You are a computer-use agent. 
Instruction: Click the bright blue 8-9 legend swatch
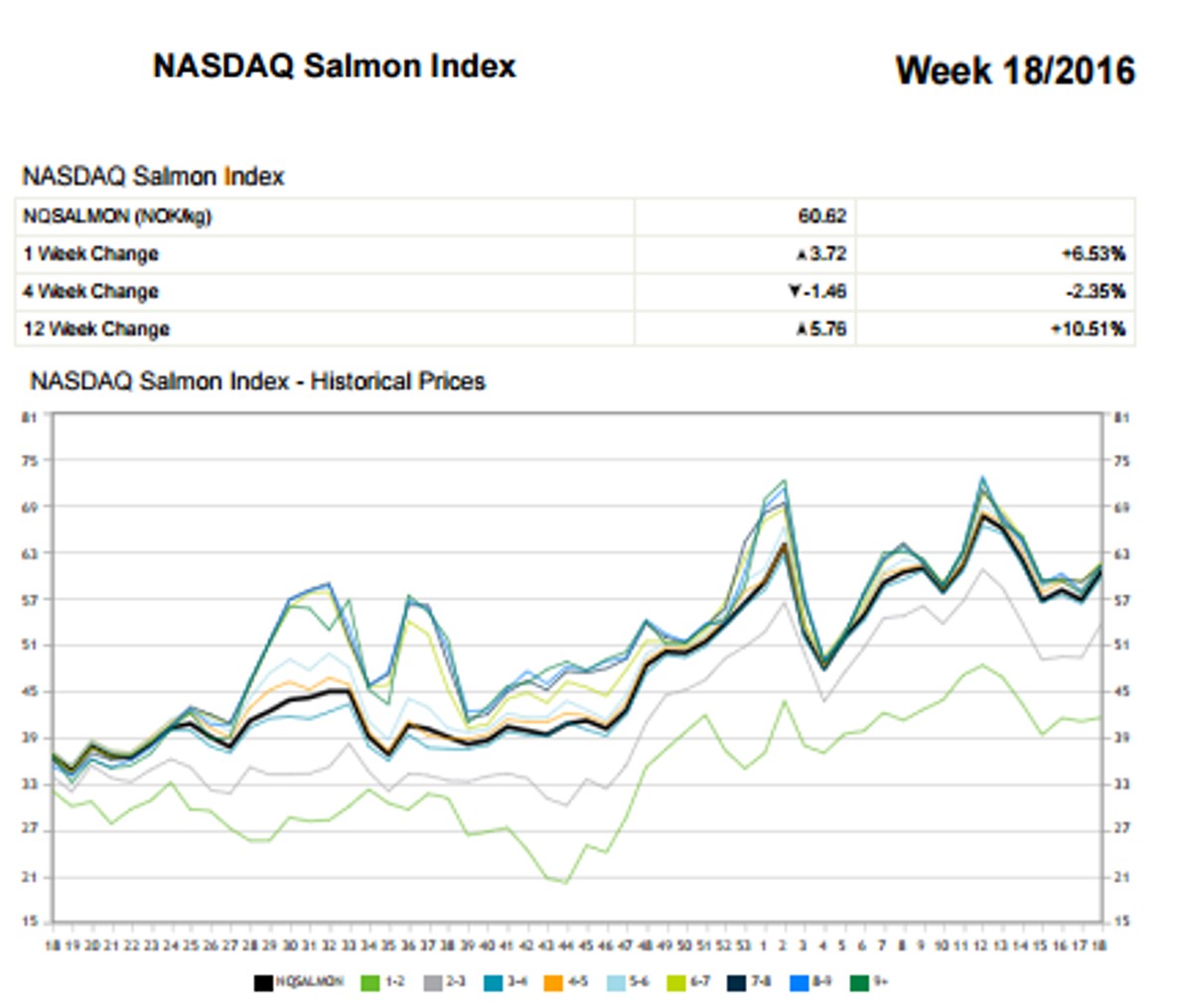[797, 983]
